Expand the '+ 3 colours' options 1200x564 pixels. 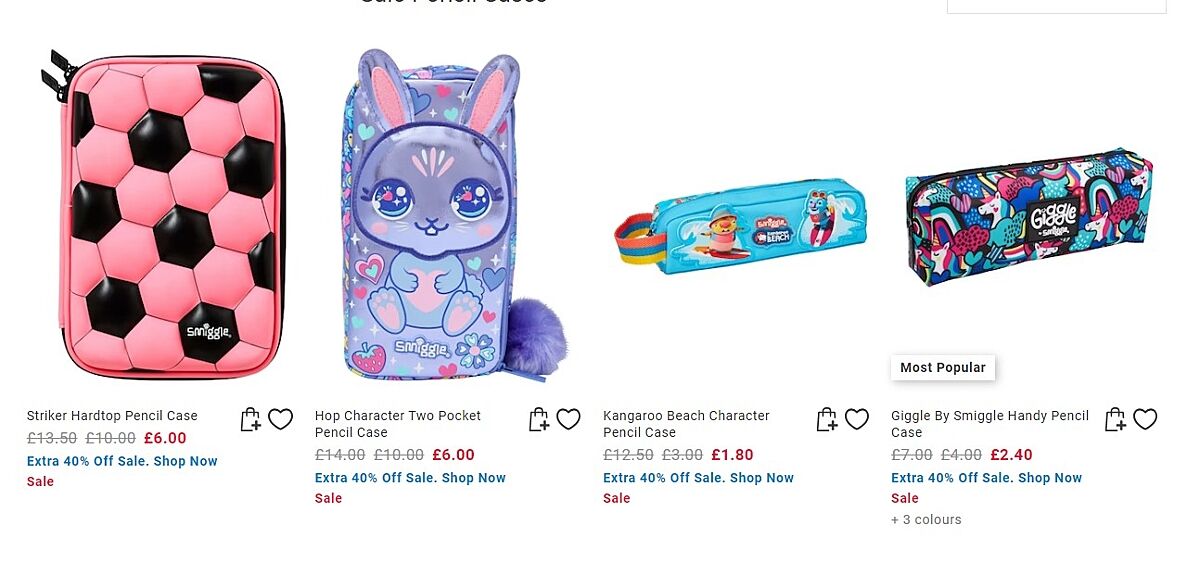pyautogui.click(x=926, y=520)
